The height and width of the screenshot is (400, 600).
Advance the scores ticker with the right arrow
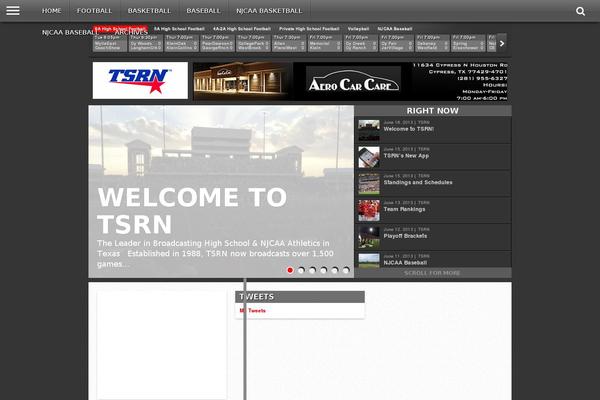[502, 43]
